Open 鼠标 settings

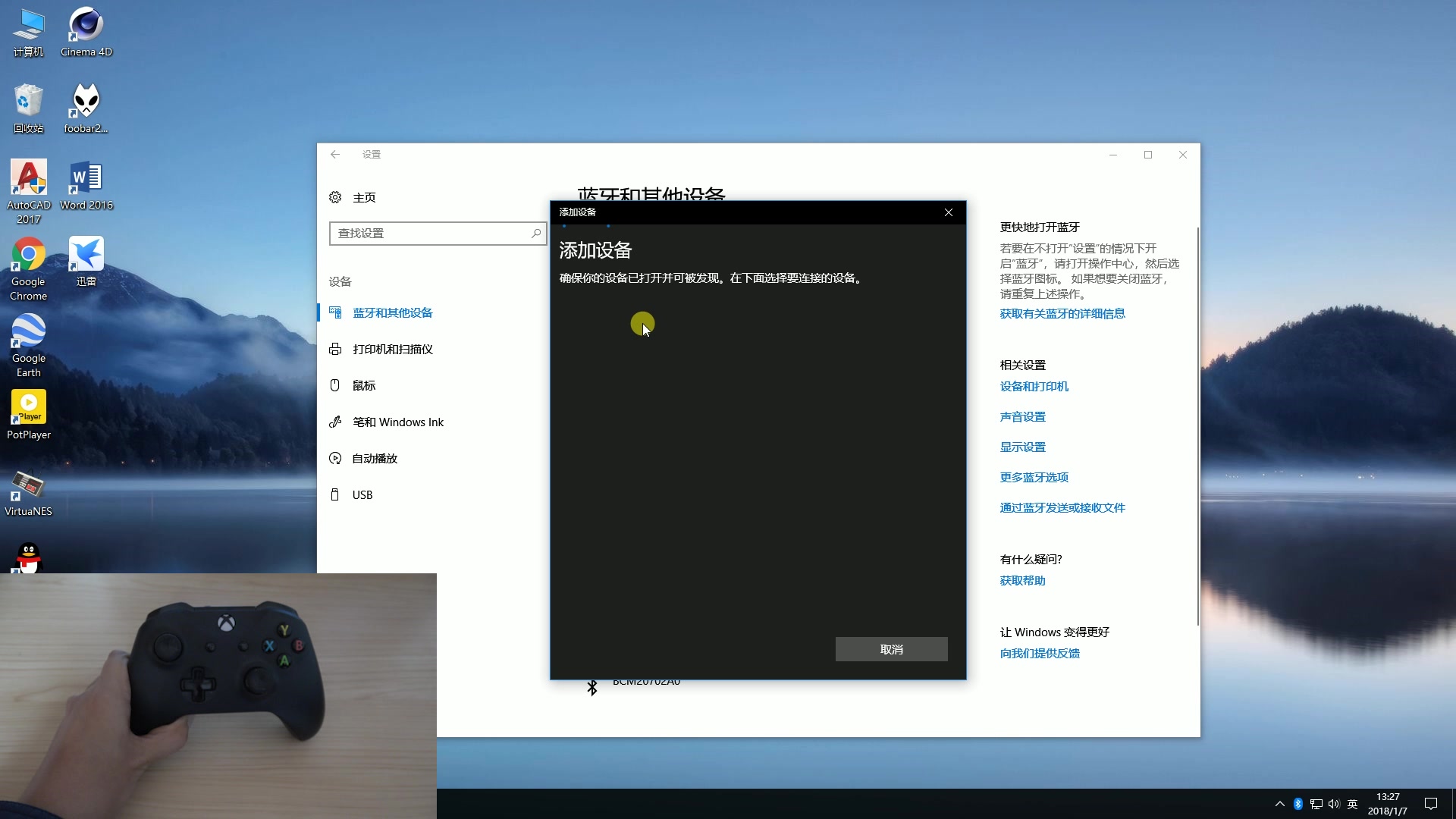pos(363,385)
